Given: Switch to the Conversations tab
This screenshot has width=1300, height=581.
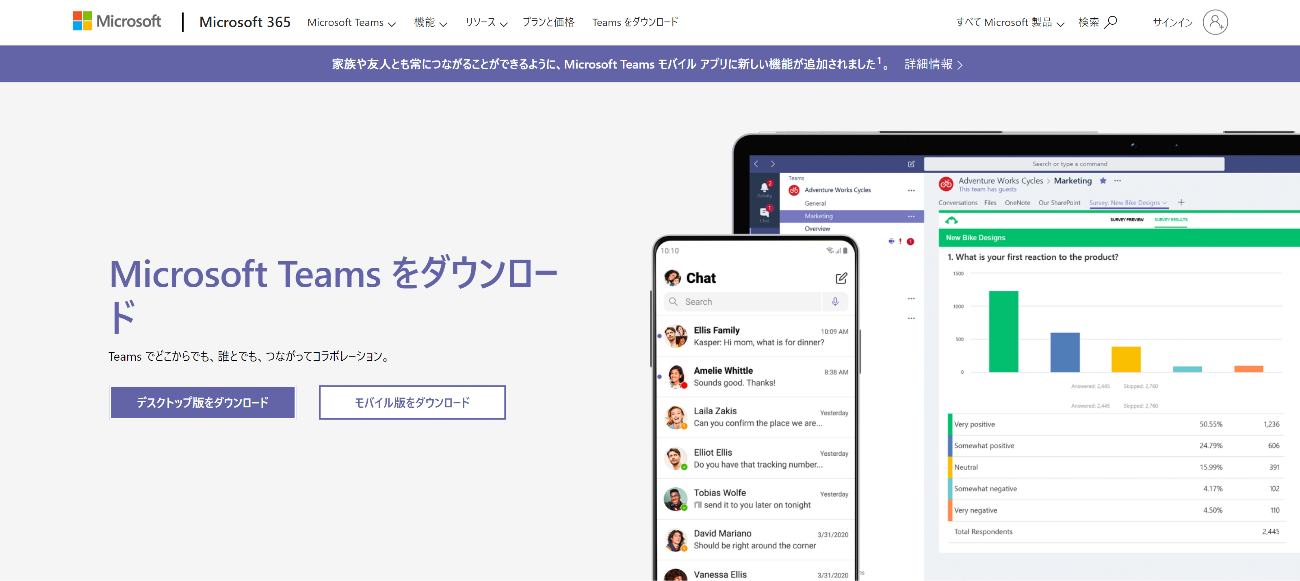Looking at the screenshot, I should (958, 202).
